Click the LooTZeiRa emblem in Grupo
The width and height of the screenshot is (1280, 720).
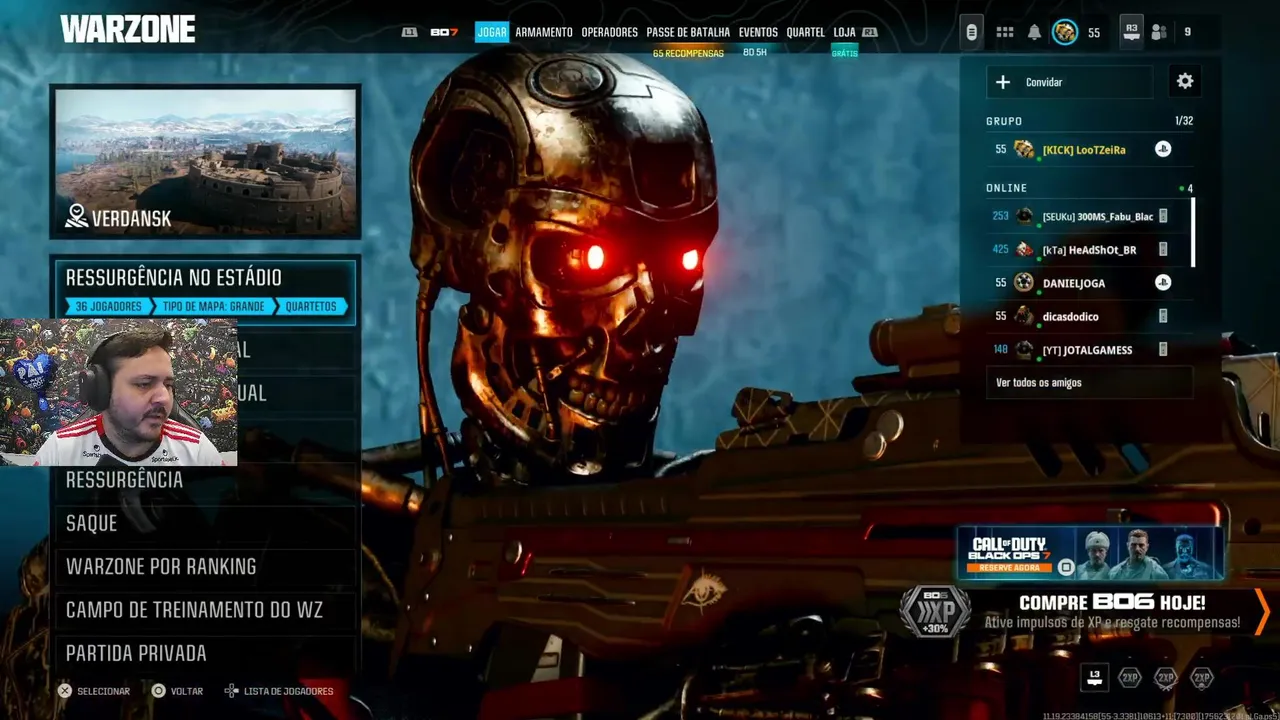pos(1024,149)
